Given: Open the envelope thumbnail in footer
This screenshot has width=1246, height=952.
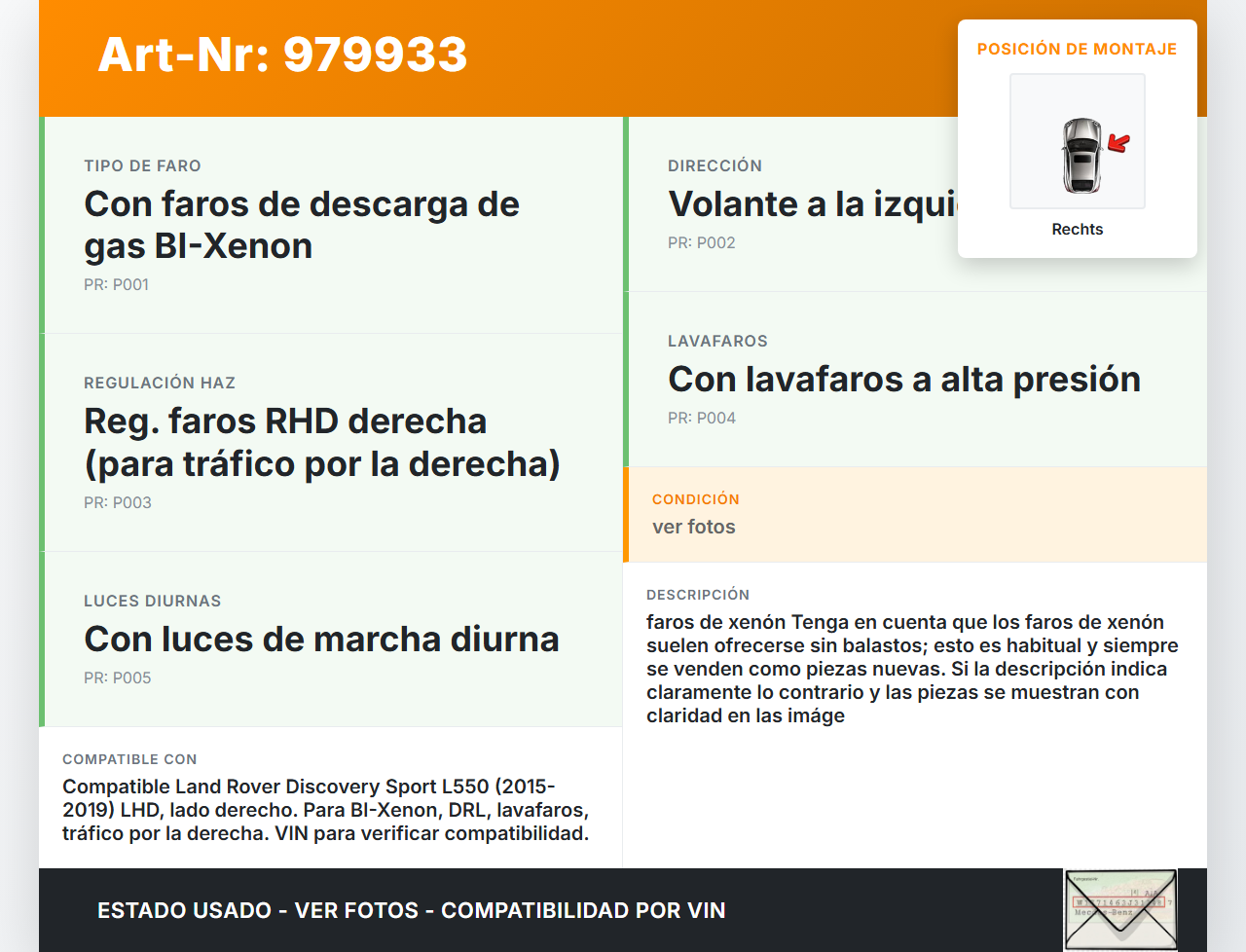Looking at the screenshot, I should [1120, 909].
